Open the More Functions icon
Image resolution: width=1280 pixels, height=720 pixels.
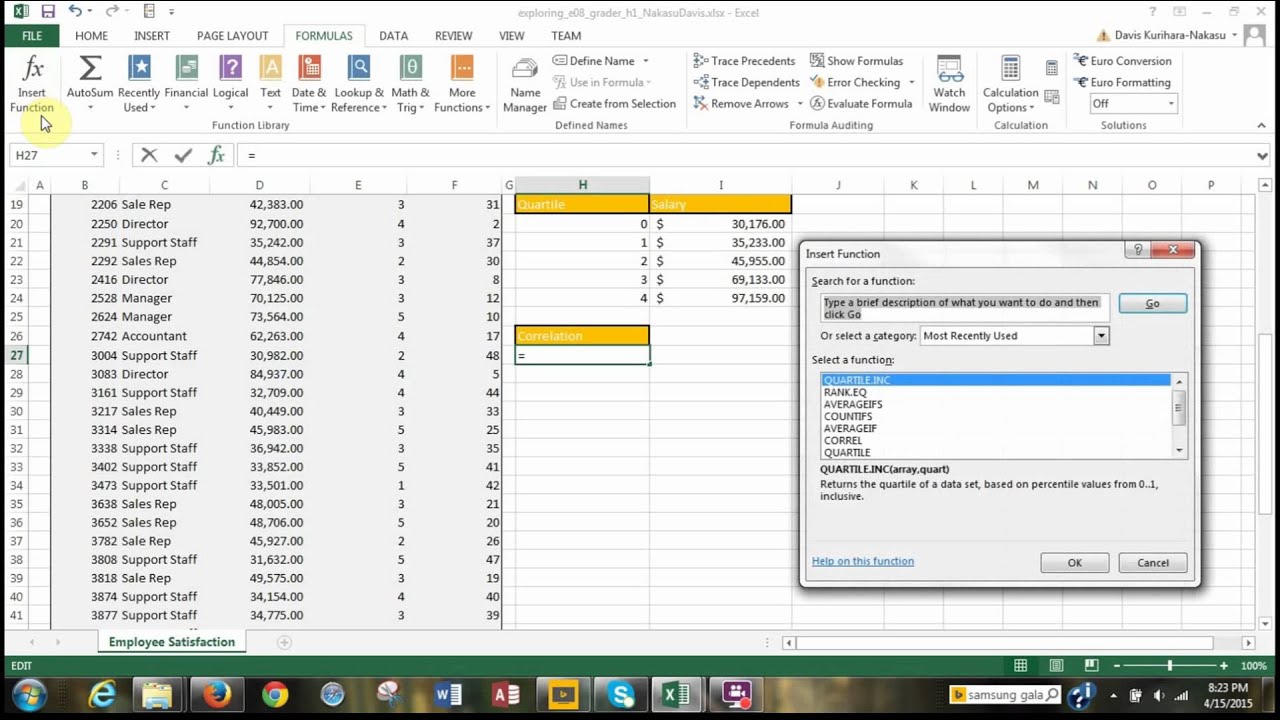(462, 68)
